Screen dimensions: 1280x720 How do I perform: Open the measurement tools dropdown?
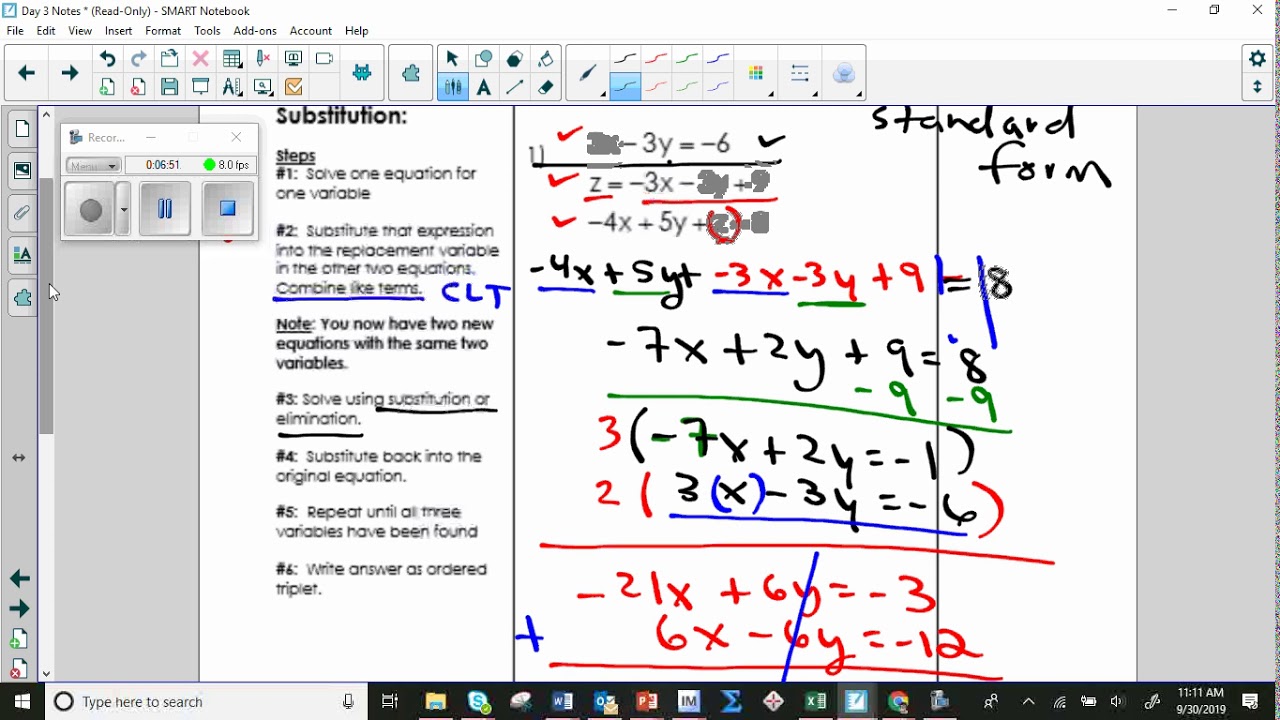(232, 88)
